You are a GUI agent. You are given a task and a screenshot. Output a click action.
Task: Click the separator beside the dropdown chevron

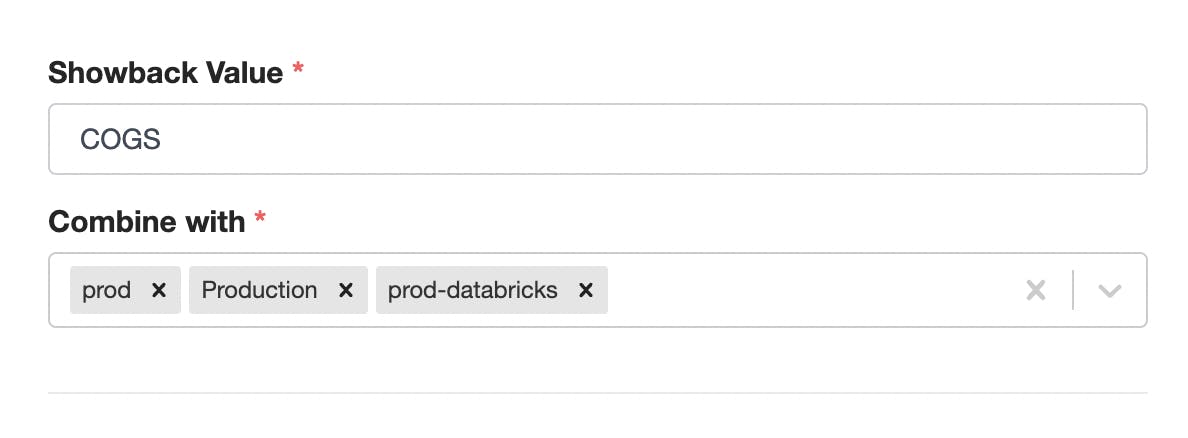coord(1073,290)
